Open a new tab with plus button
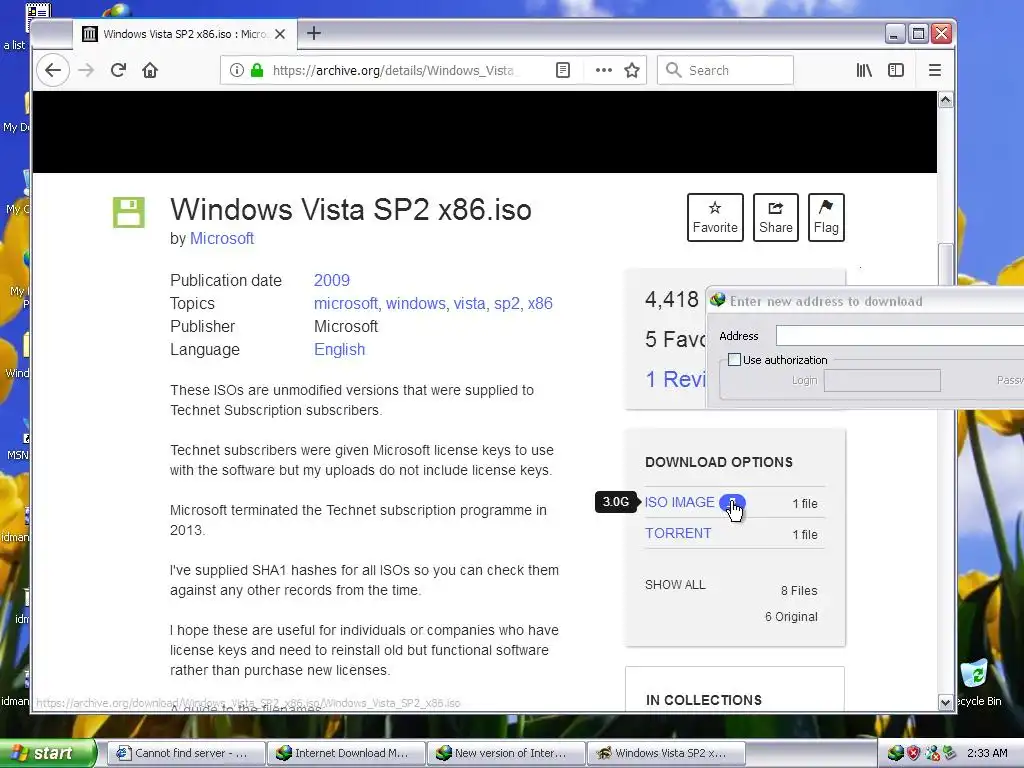 tap(313, 33)
